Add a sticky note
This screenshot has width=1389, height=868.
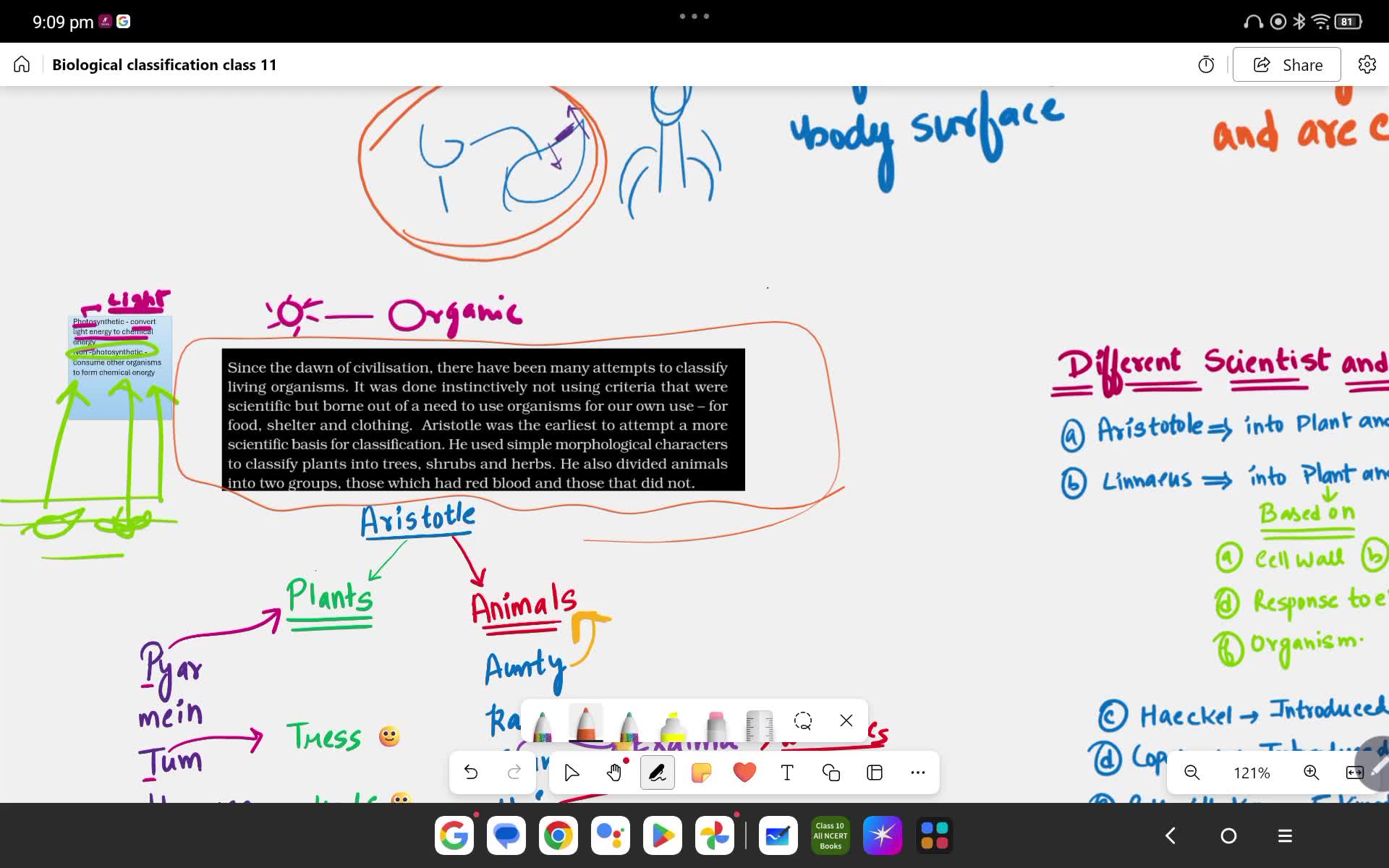(x=701, y=773)
